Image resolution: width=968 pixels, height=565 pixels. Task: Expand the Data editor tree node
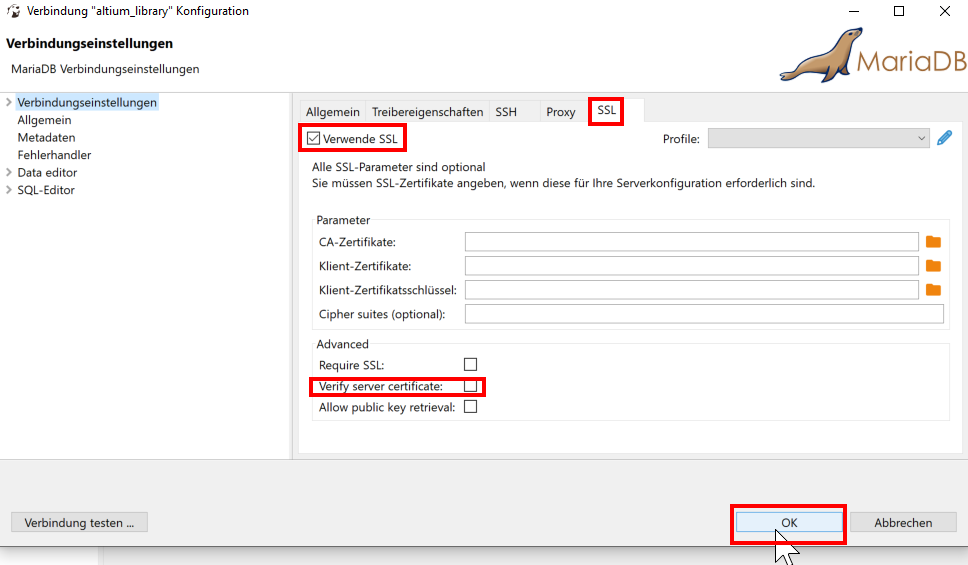[x=9, y=173]
